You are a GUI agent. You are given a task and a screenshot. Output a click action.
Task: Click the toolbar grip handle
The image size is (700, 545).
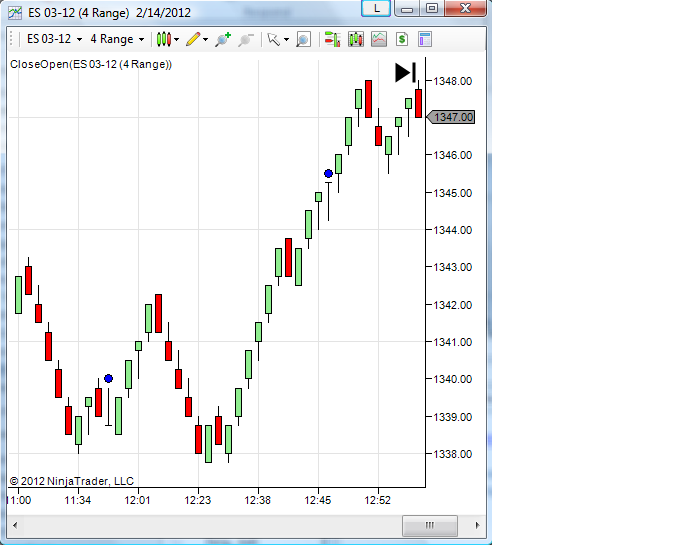(12, 39)
